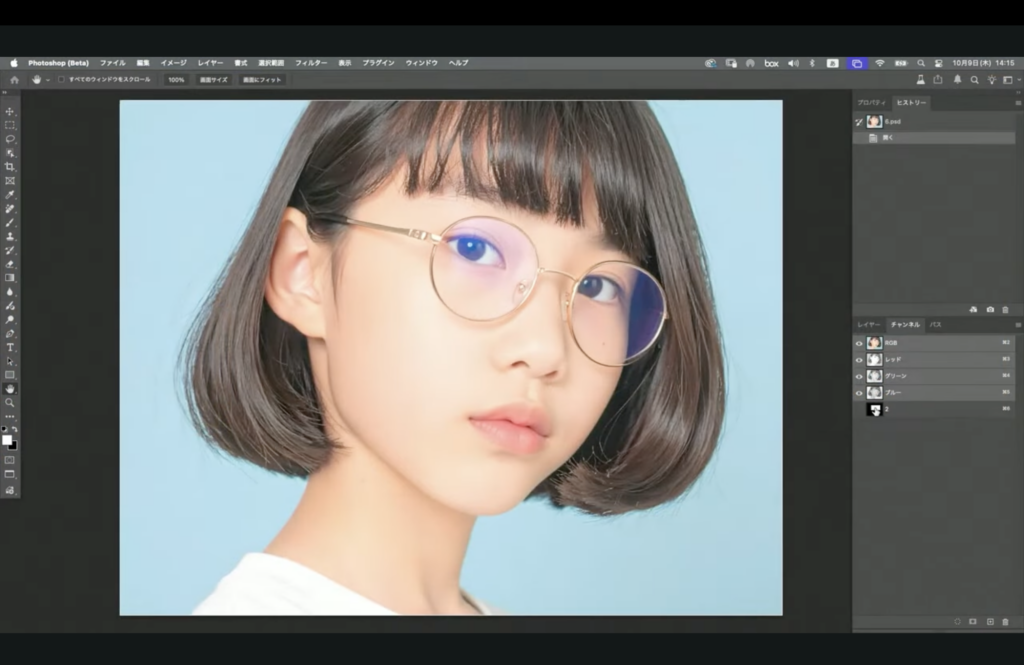Select the Lasso tool
The image size is (1024, 665).
(x=10, y=139)
